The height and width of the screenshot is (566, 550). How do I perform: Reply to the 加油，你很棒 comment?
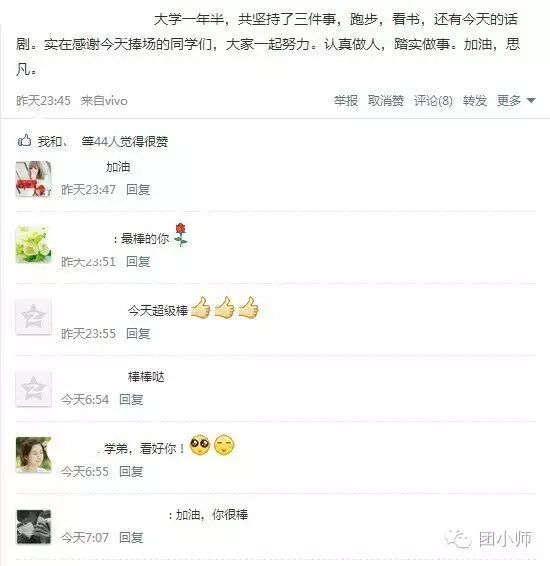click(x=131, y=537)
